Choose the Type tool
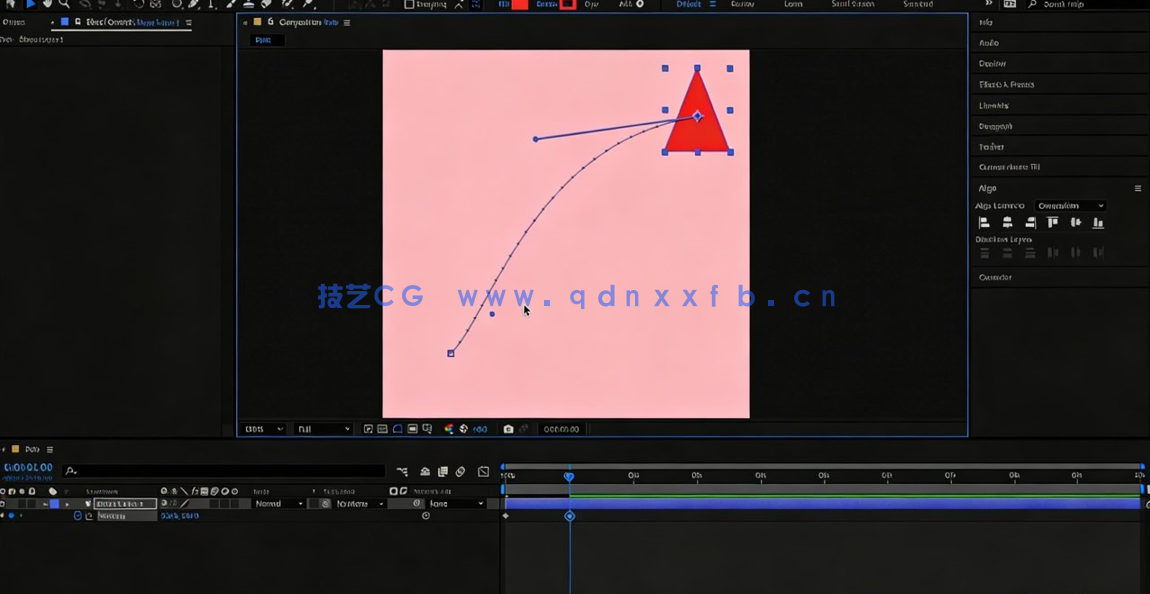 click(210, 6)
